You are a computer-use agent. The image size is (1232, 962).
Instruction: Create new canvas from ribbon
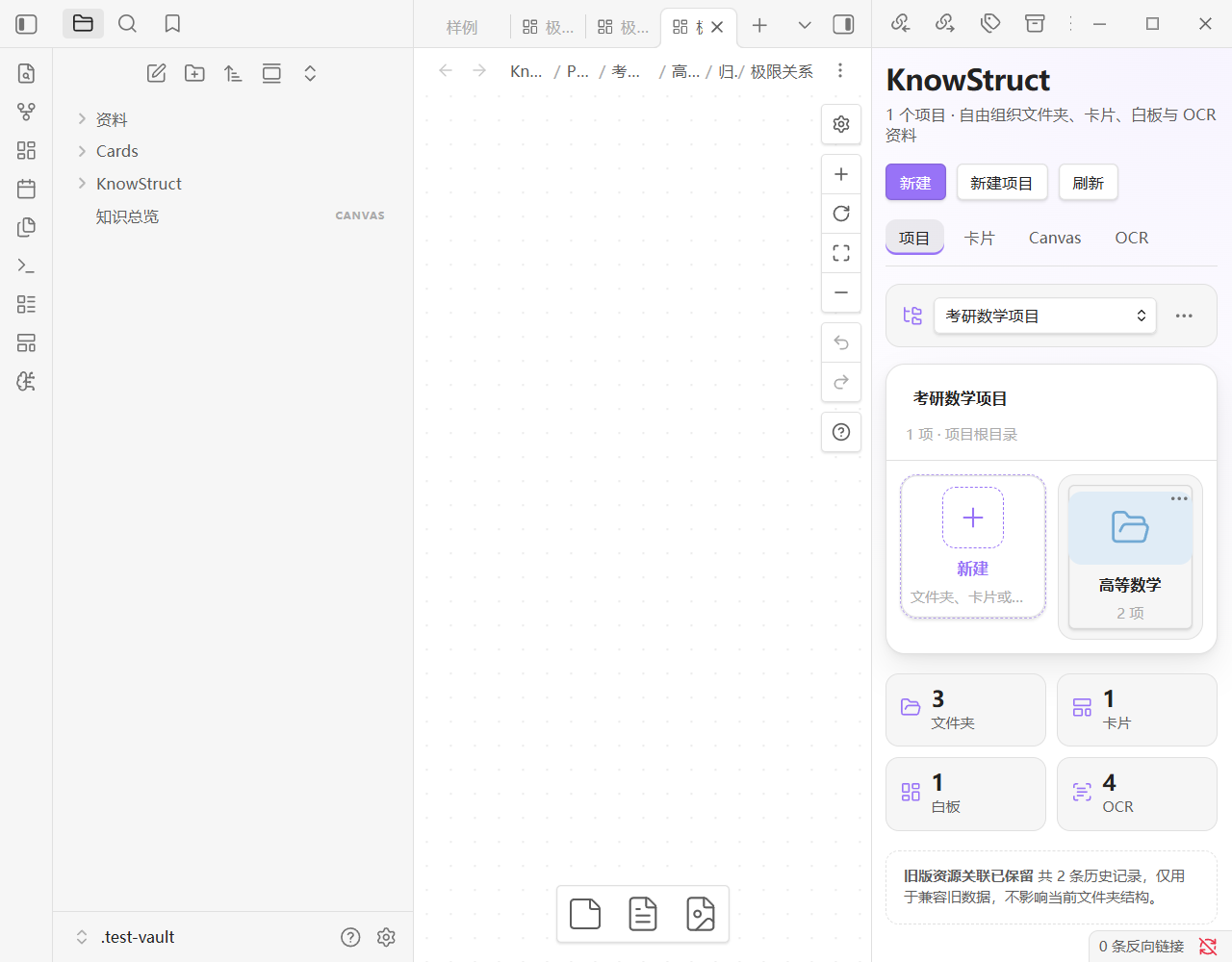(x=27, y=150)
